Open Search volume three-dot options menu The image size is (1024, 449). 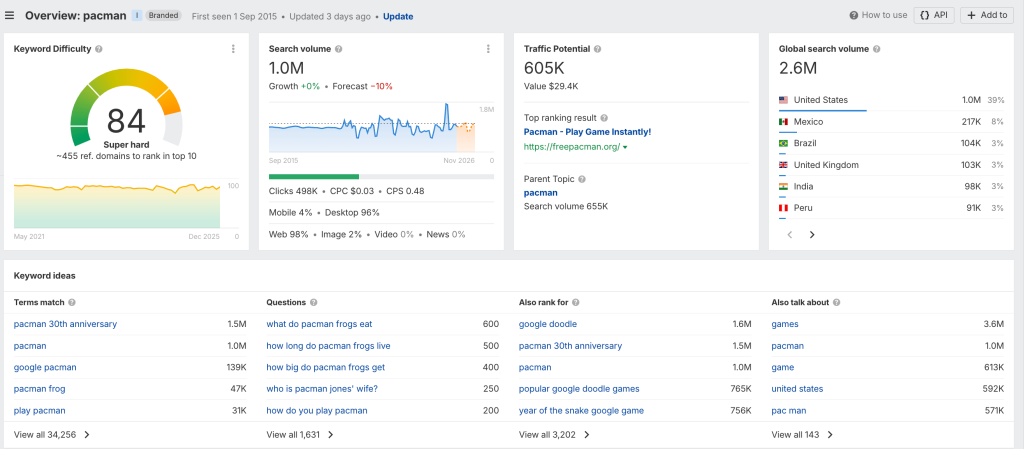point(488,49)
